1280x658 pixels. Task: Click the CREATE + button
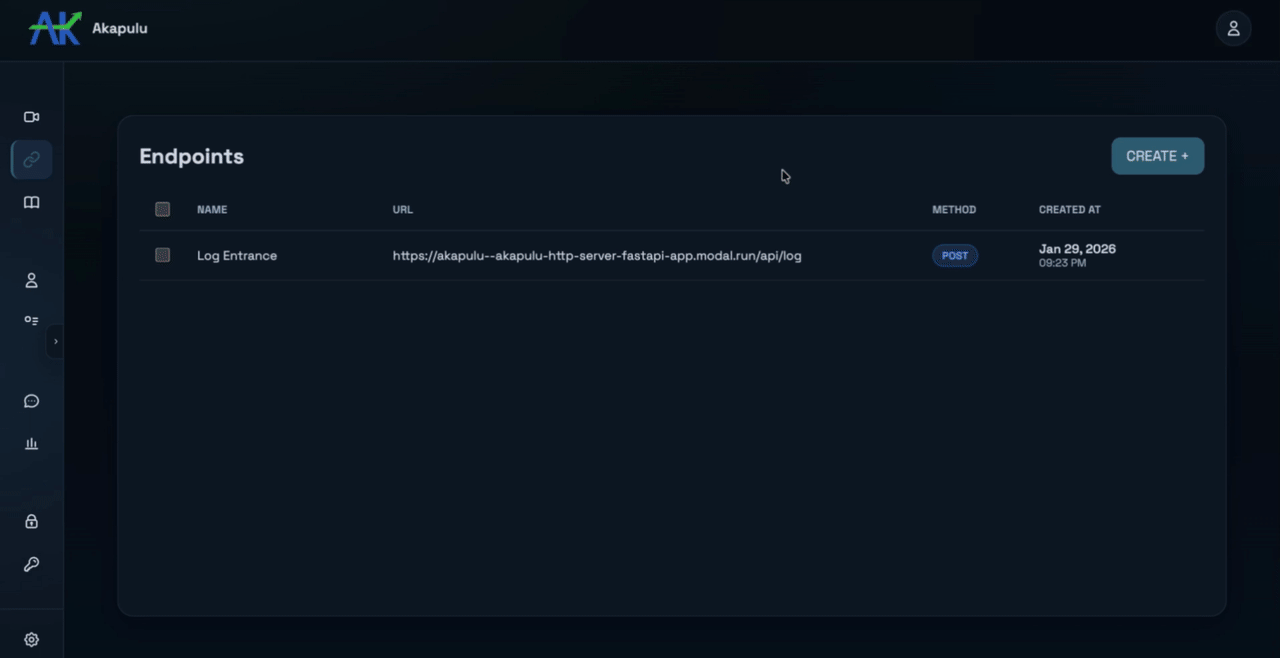1157,156
